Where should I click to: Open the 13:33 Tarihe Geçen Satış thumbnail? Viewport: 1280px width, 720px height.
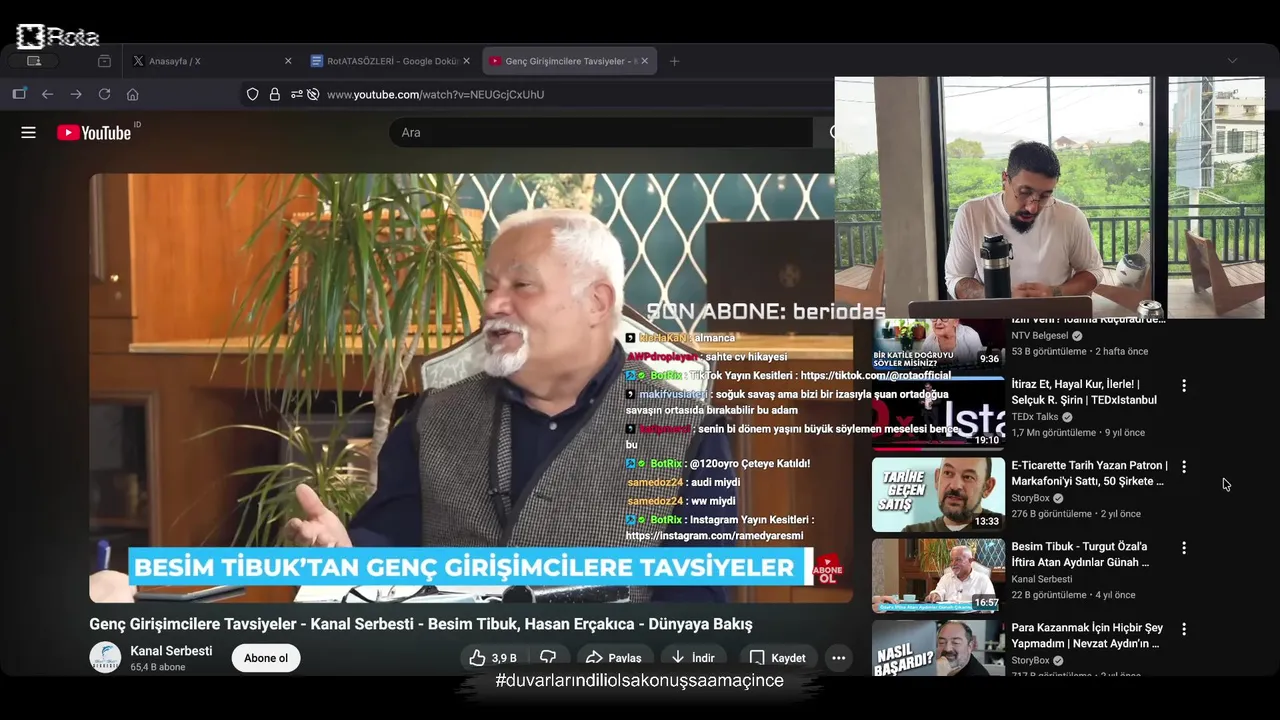click(938, 494)
